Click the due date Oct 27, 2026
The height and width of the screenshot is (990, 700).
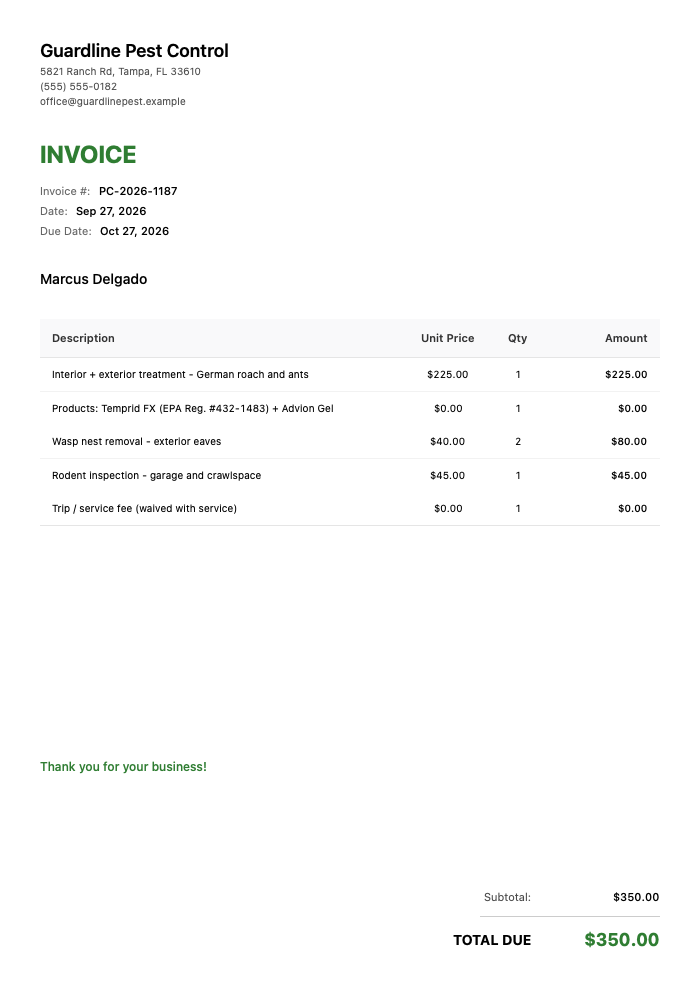[134, 231]
